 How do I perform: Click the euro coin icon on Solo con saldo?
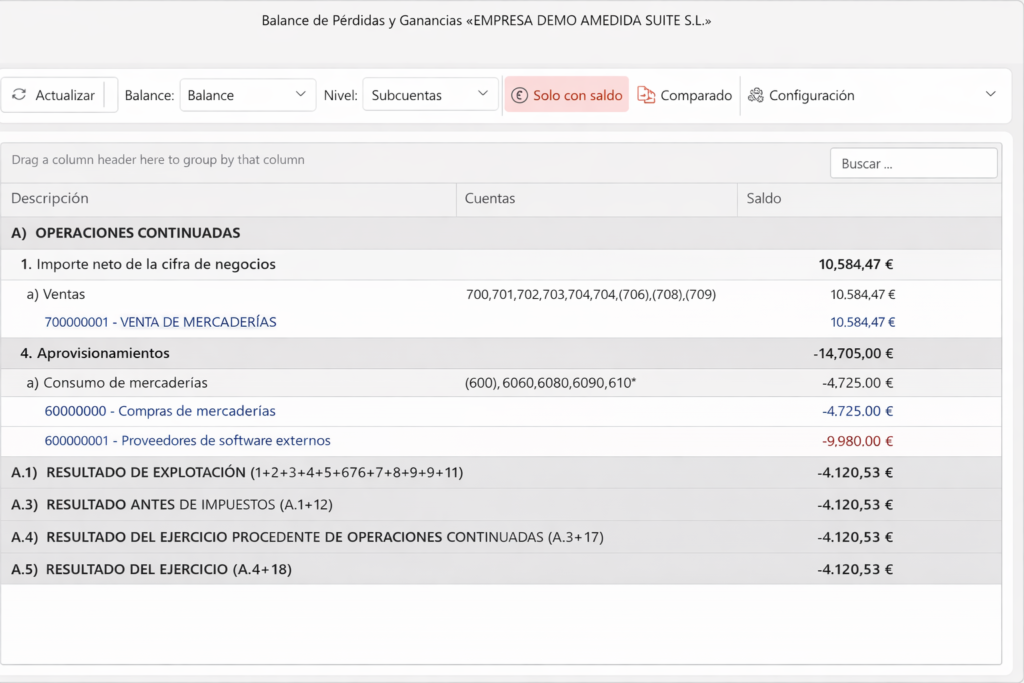519,94
